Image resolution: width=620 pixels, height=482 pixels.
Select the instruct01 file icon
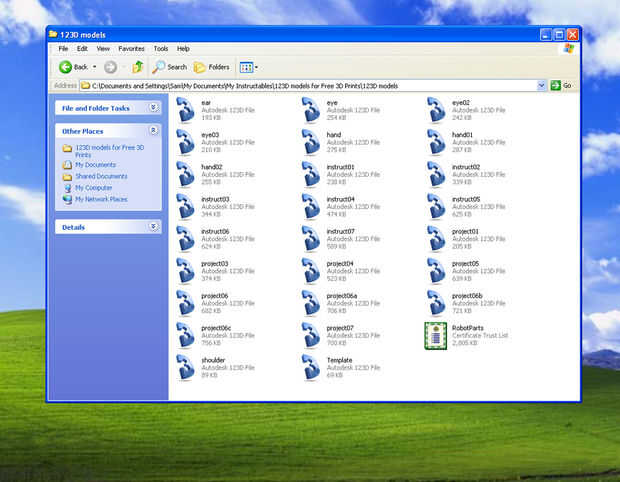pyautogui.click(x=311, y=175)
